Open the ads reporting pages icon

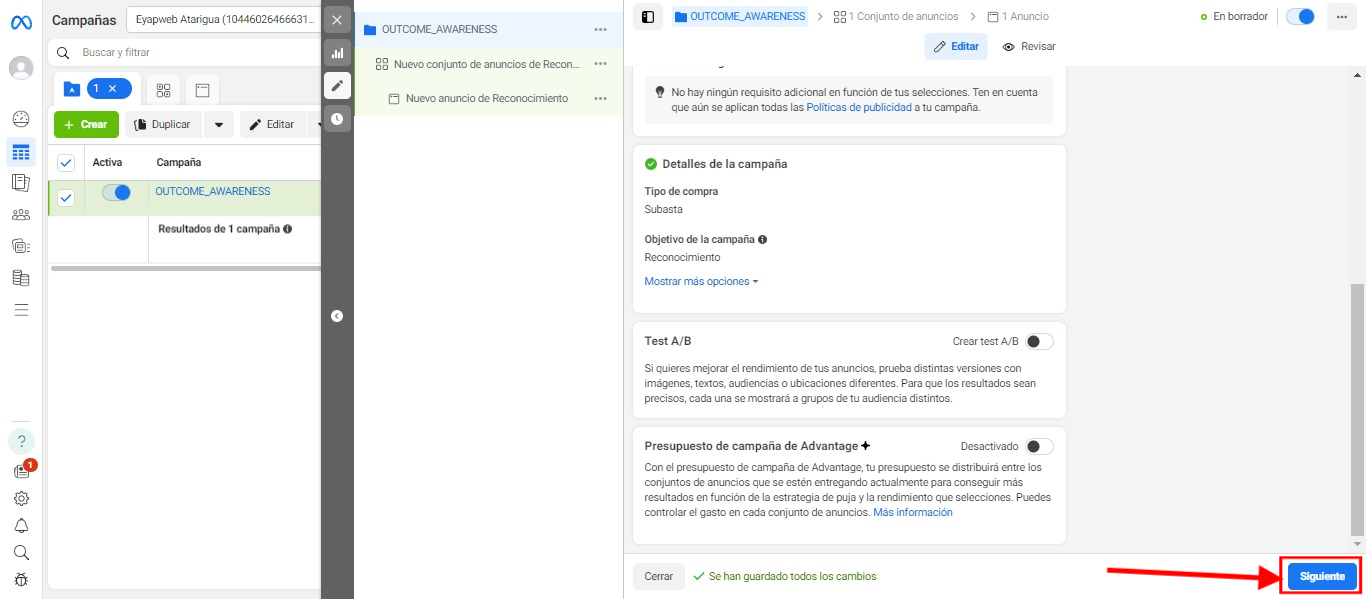coord(21,183)
